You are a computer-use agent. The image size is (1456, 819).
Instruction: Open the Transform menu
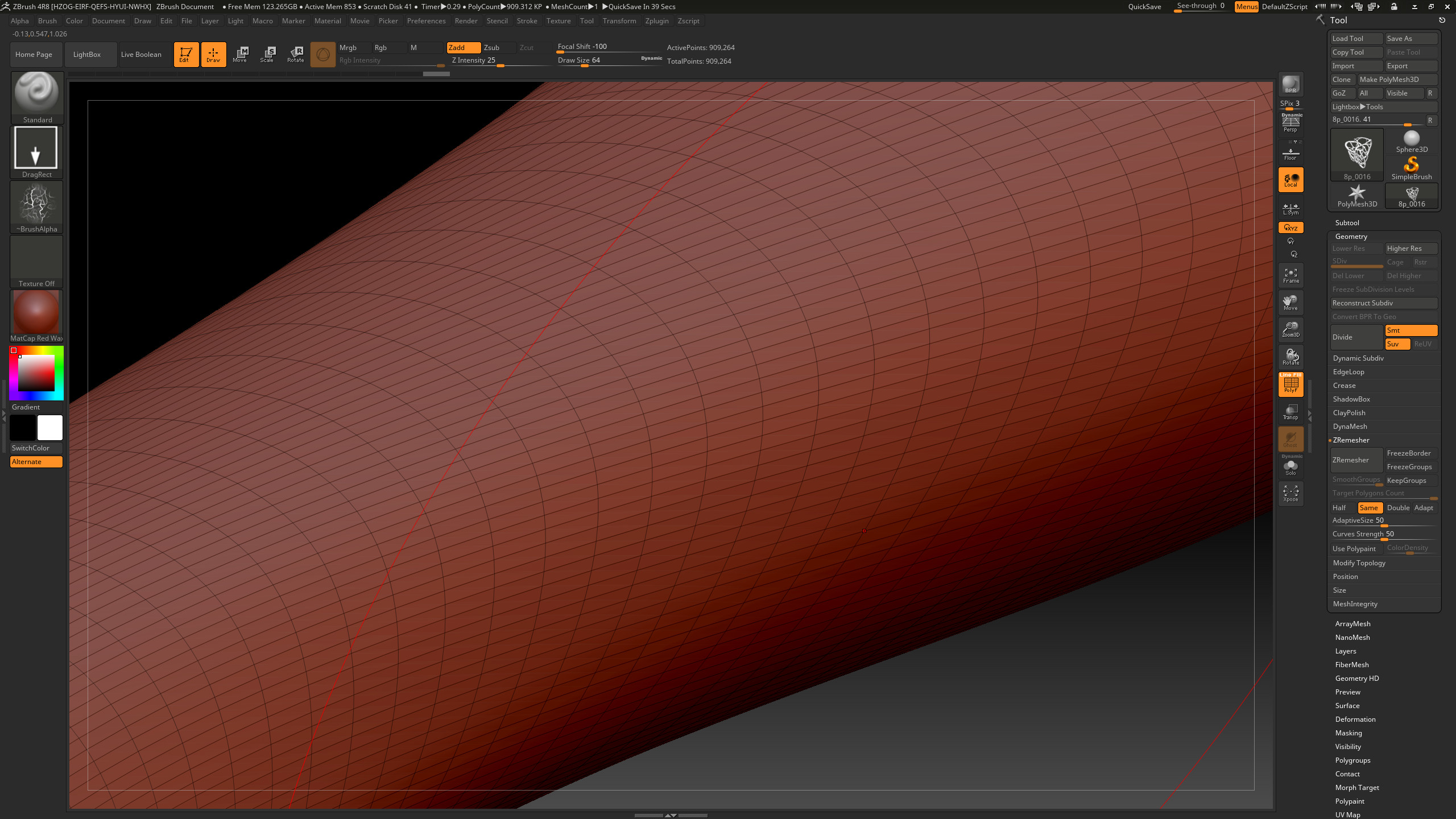[619, 21]
